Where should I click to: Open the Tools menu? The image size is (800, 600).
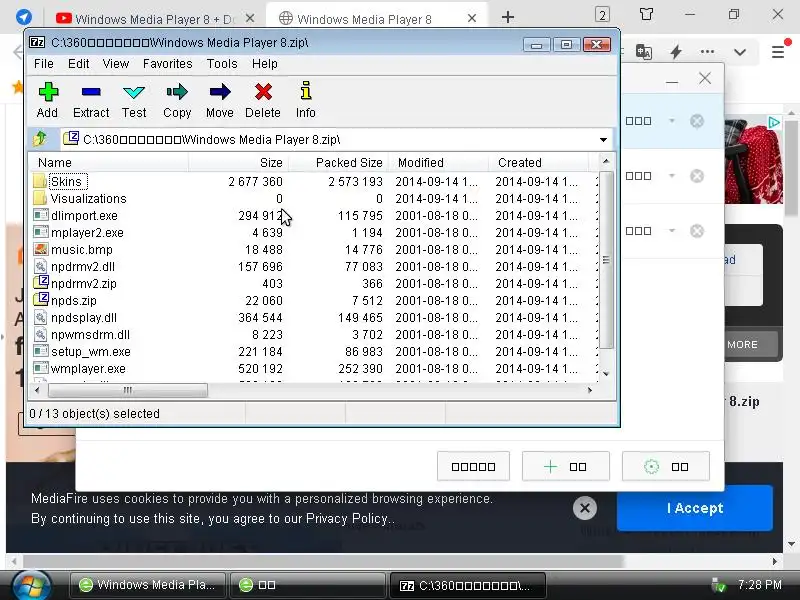(222, 64)
